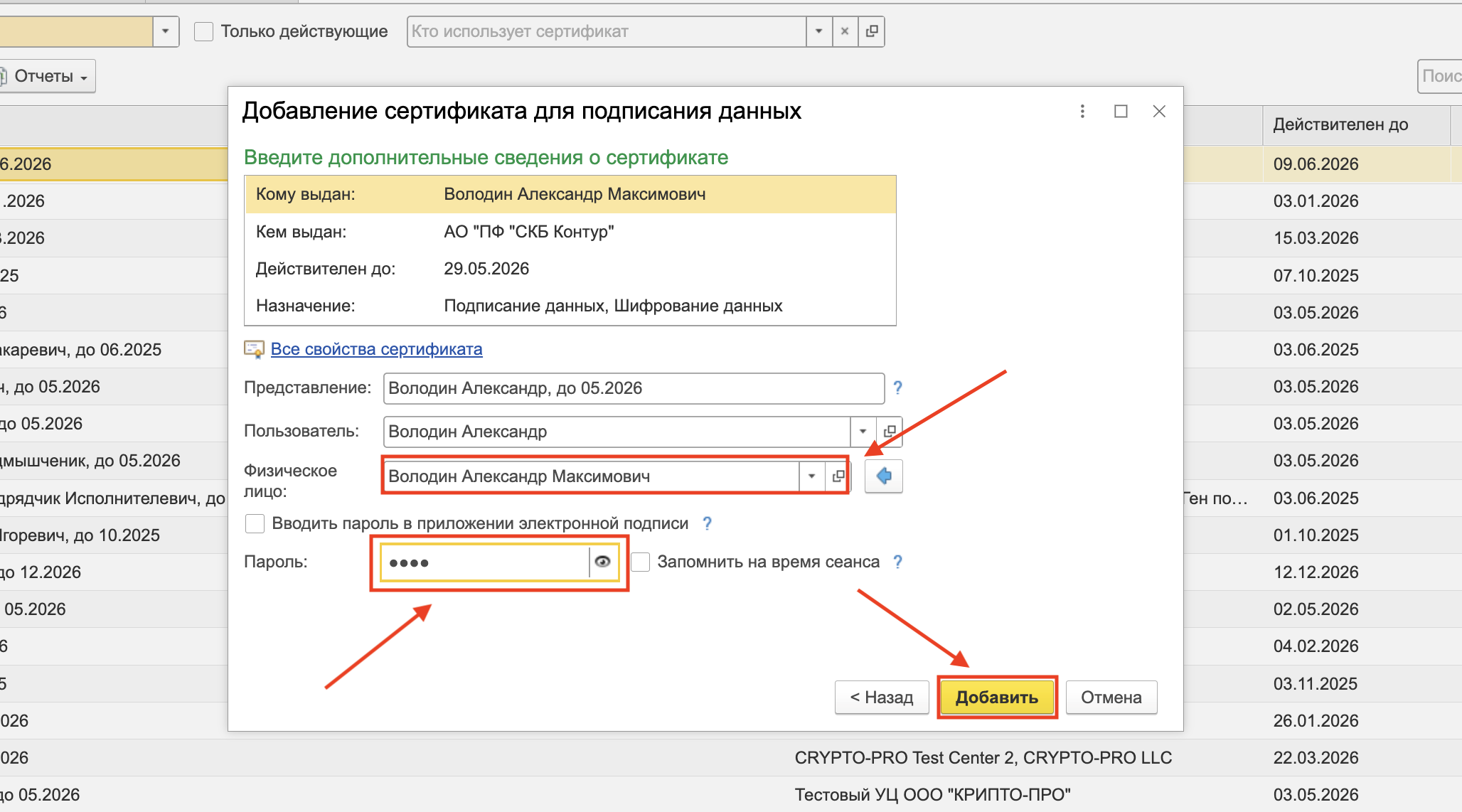Screen dimensions: 1462x812
Task: Close the add certificate dialog
Action: [x=1159, y=112]
